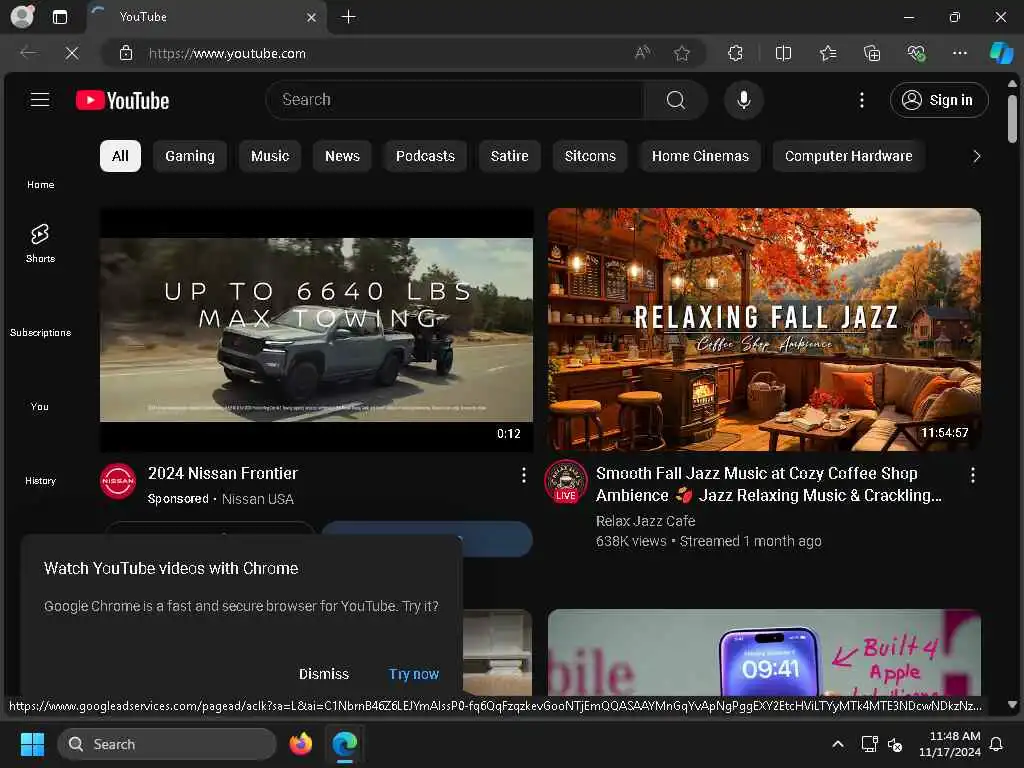Open the Nissan channel avatar

[118, 481]
